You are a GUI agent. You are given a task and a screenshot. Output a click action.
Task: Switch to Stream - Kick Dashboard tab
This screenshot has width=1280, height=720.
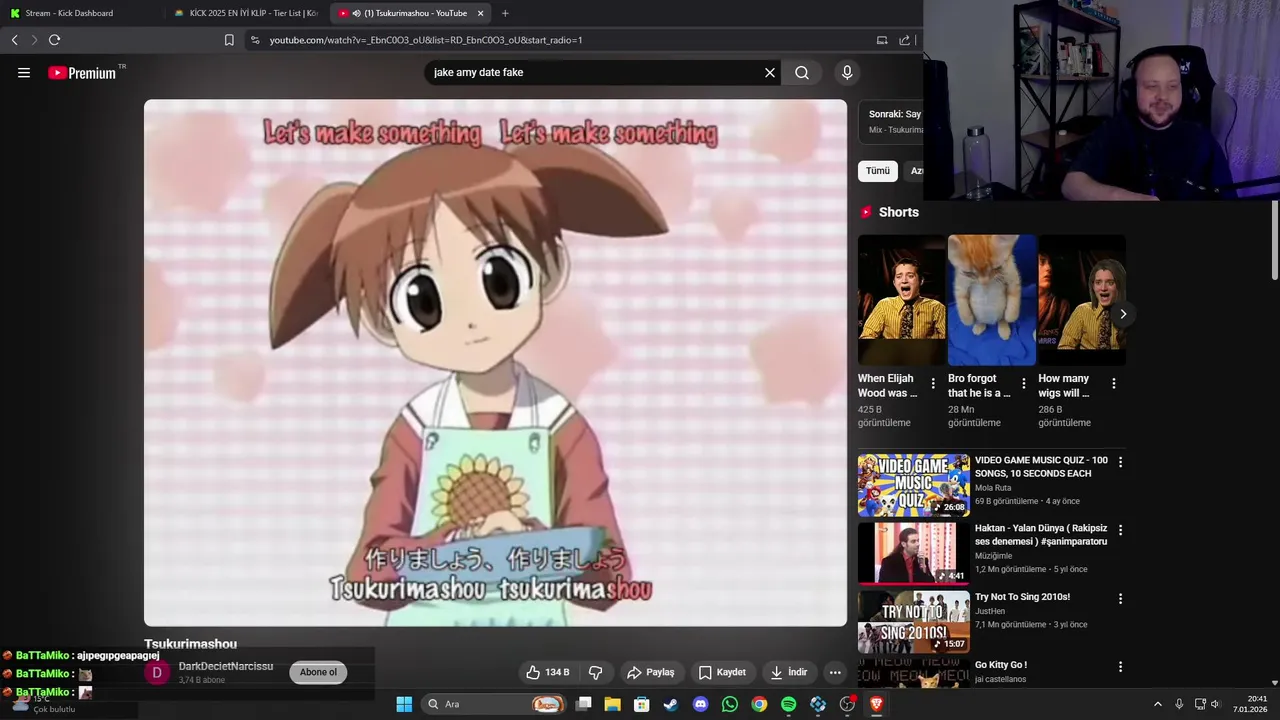tap(80, 13)
